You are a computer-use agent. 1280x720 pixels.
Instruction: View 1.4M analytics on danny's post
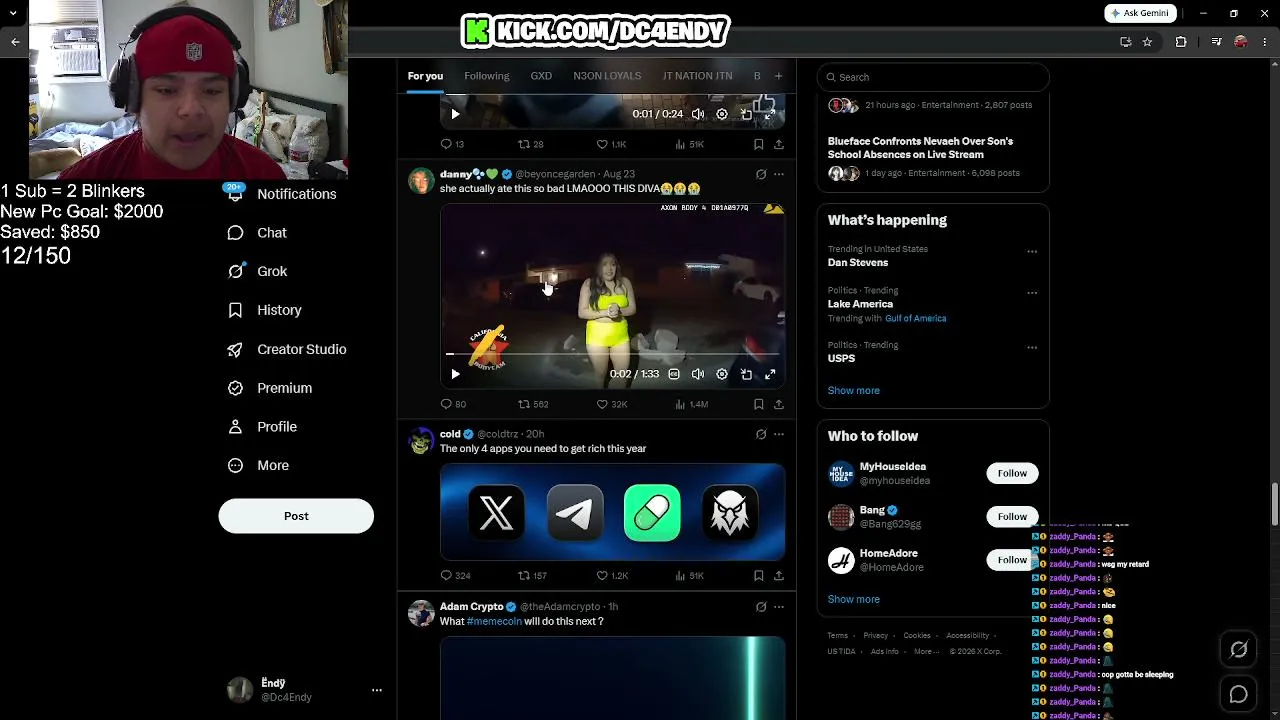(692, 404)
